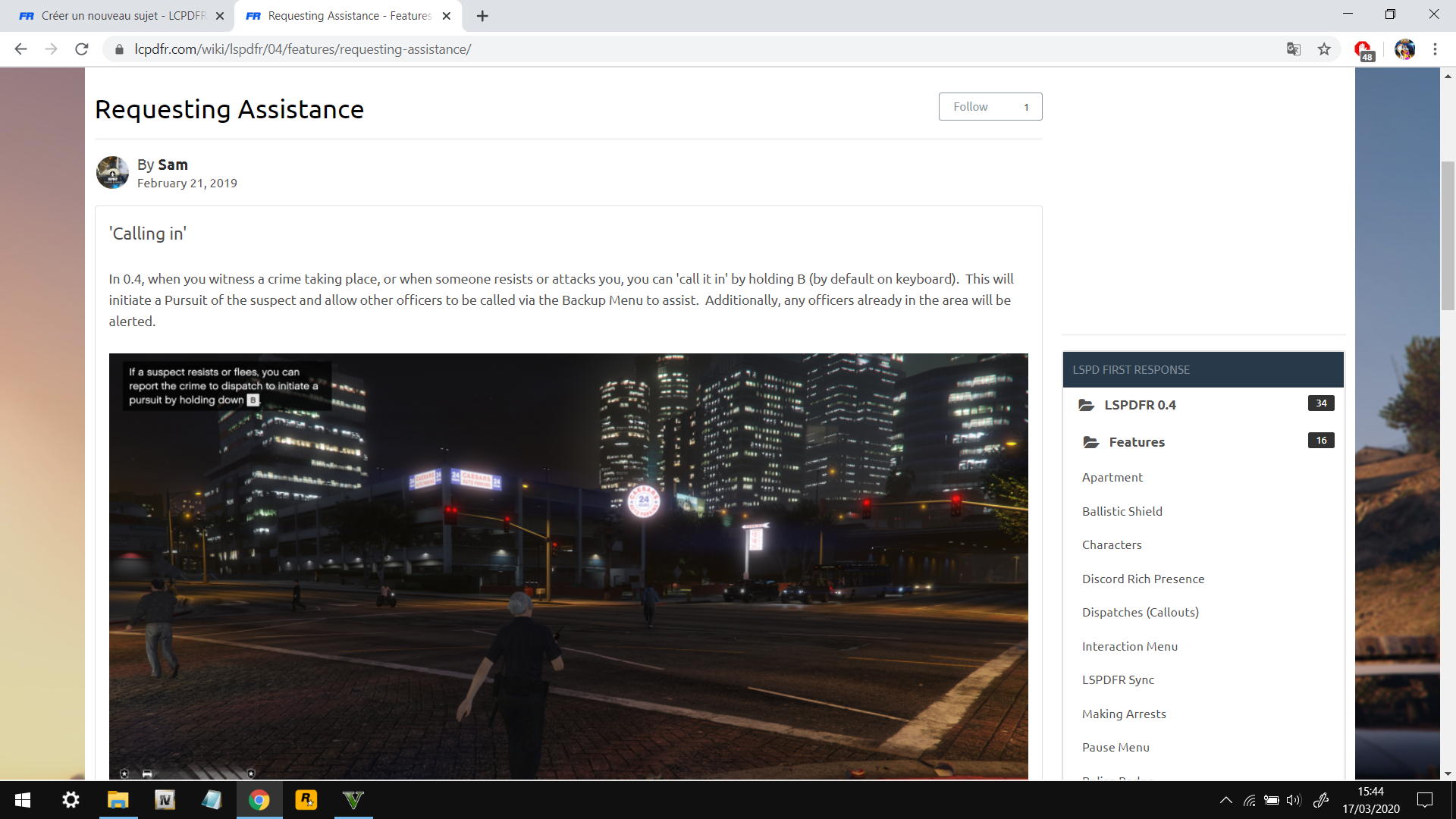Open the Ballistic Shield link

[1122, 511]
